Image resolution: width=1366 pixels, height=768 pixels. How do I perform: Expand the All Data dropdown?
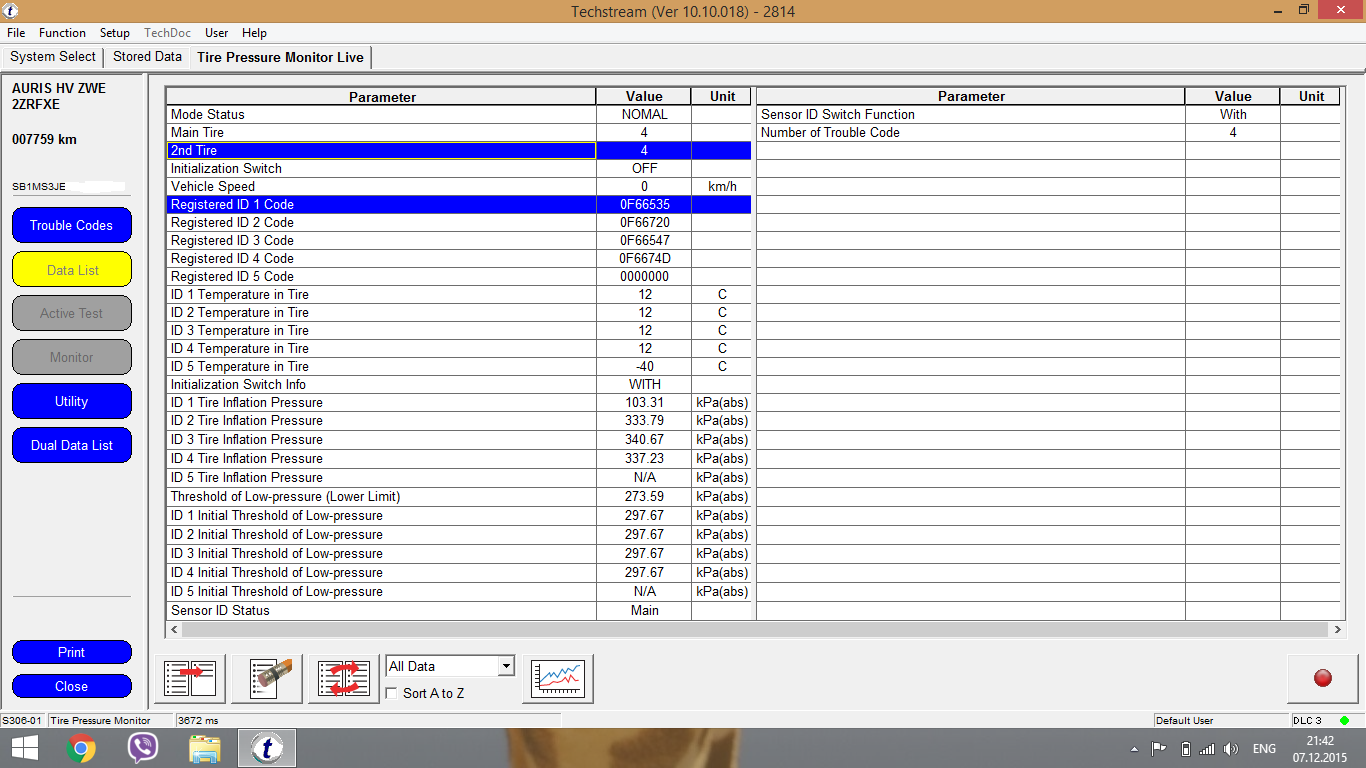coord(506,666)
